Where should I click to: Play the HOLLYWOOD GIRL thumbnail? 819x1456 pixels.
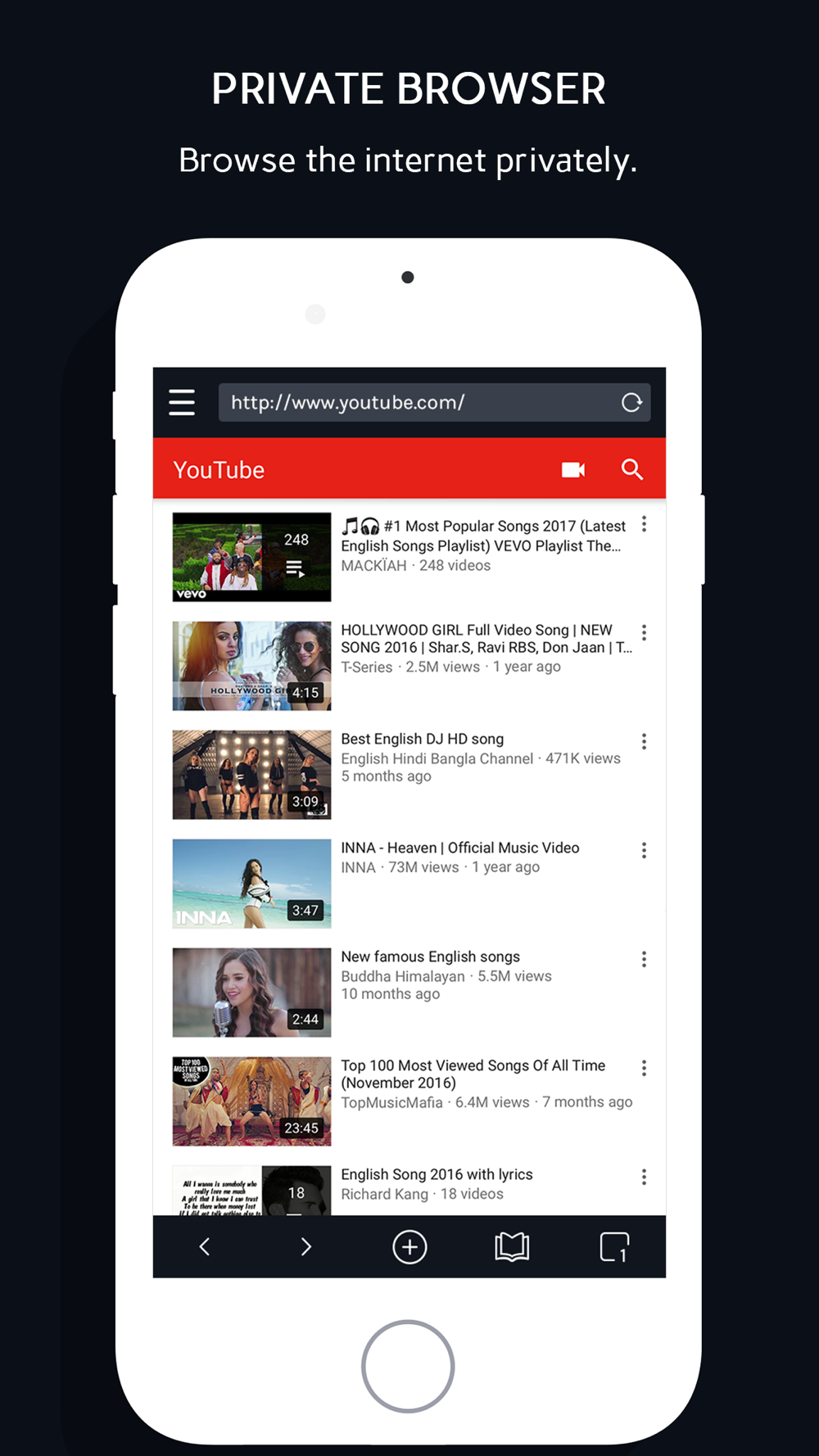pyautogui.click(x=251, y=666)
